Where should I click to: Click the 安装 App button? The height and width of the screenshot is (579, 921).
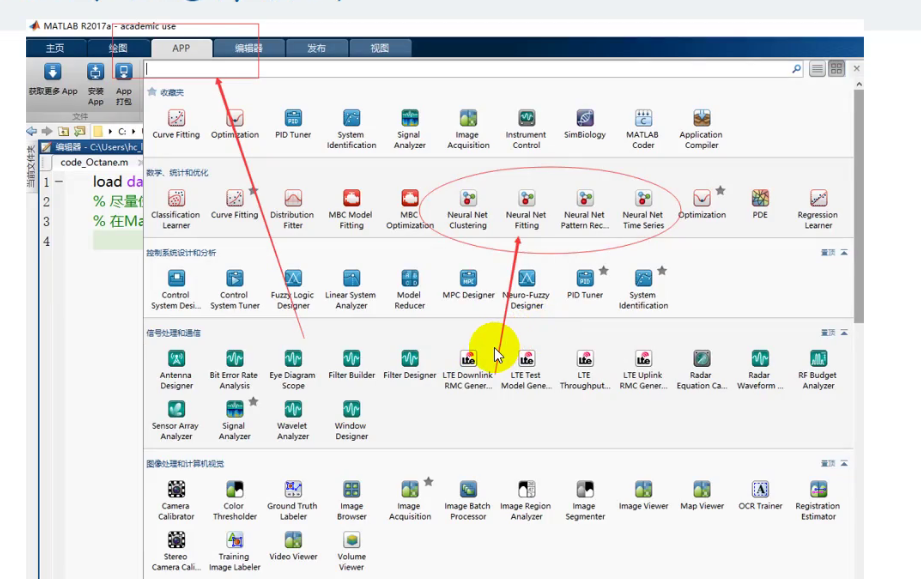[95, 85]
